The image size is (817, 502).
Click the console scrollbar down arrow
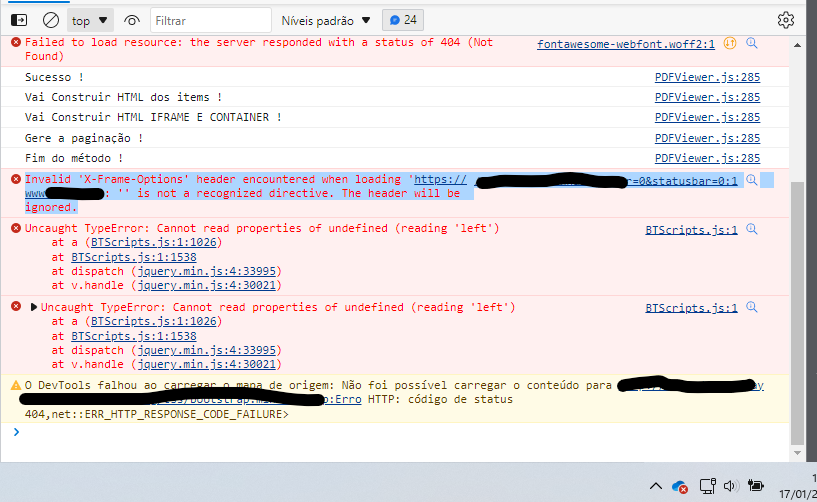point(797,453)
